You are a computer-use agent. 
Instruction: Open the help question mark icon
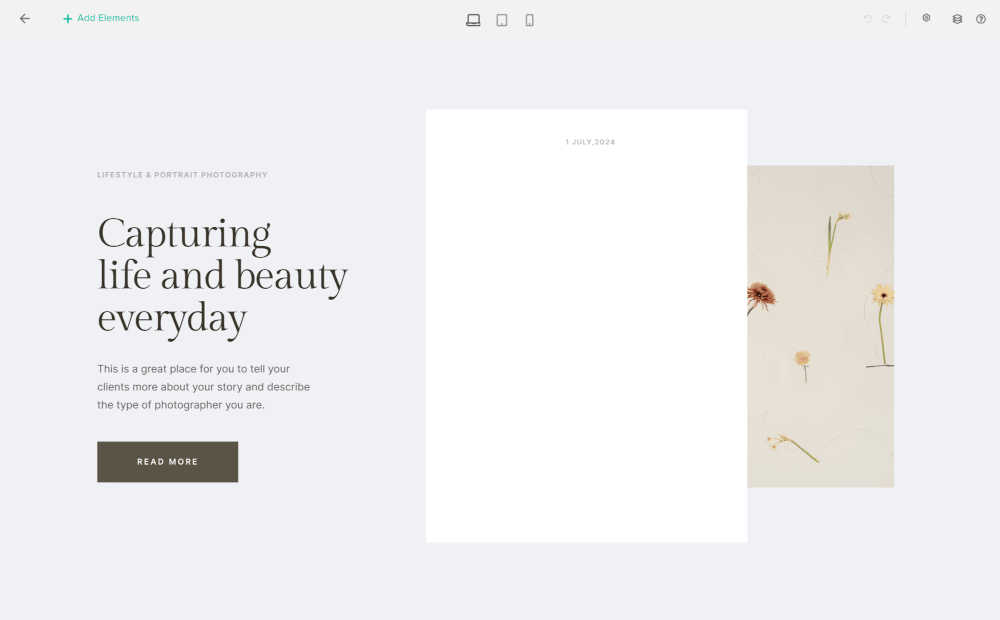[x=981, y=19]
